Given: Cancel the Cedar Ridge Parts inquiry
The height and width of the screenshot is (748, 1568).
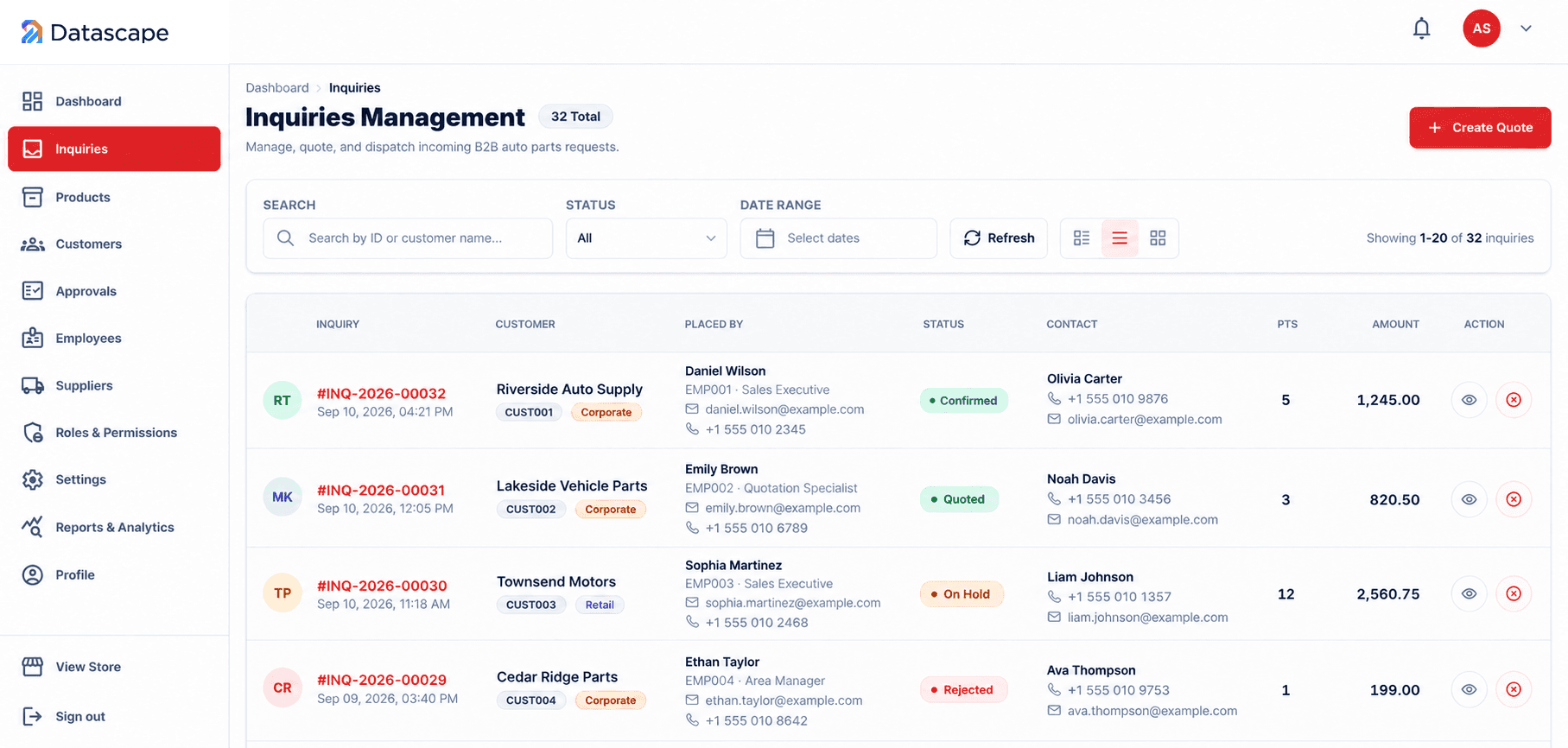Looking at the screenshot, I should pos(1514,689).
